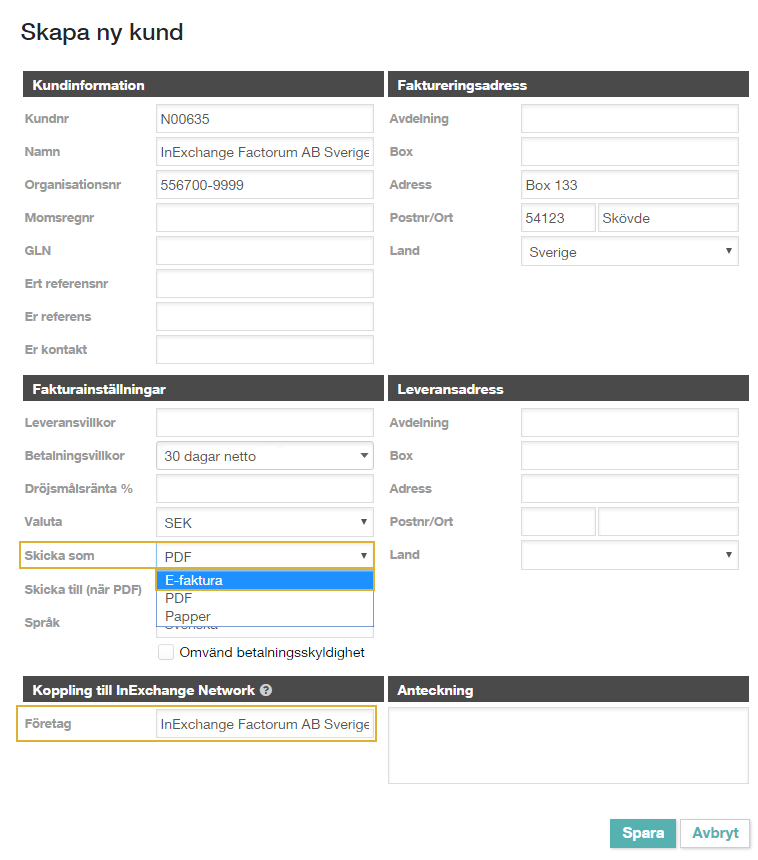Click the Kundnr input field
The image size is (758, 860).
pos(264,119)
